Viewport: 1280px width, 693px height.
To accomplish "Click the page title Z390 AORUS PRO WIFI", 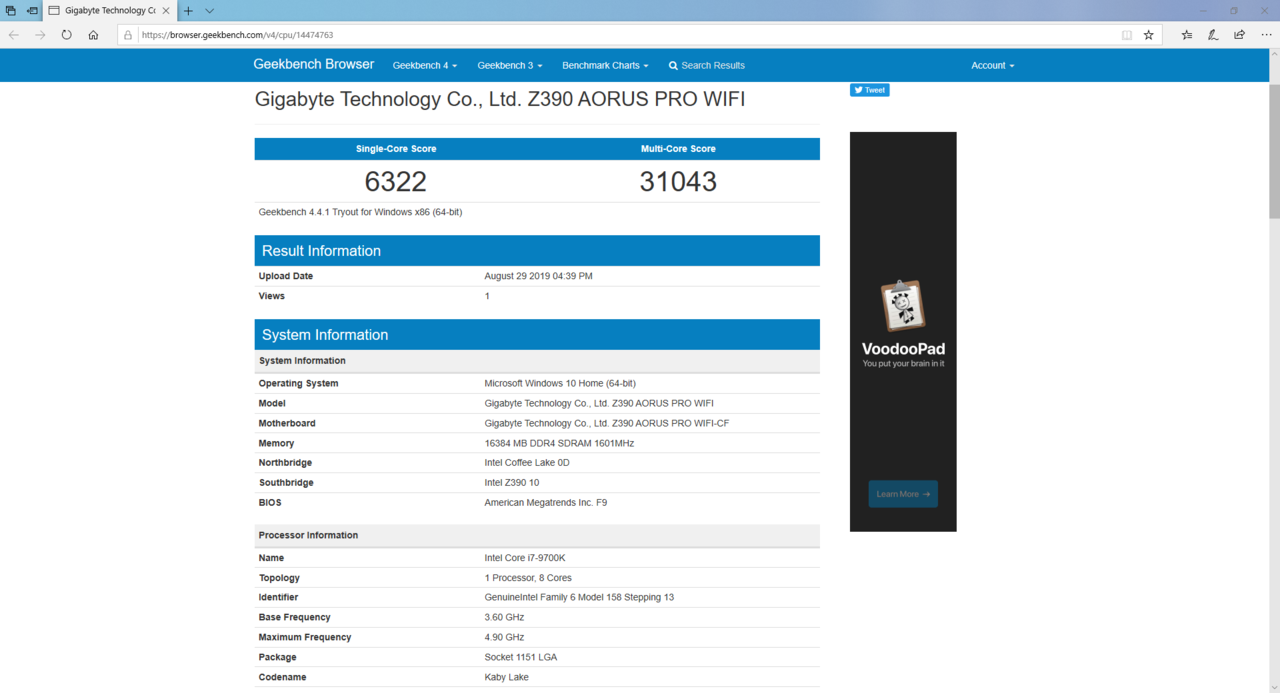I will coord(500,99).
